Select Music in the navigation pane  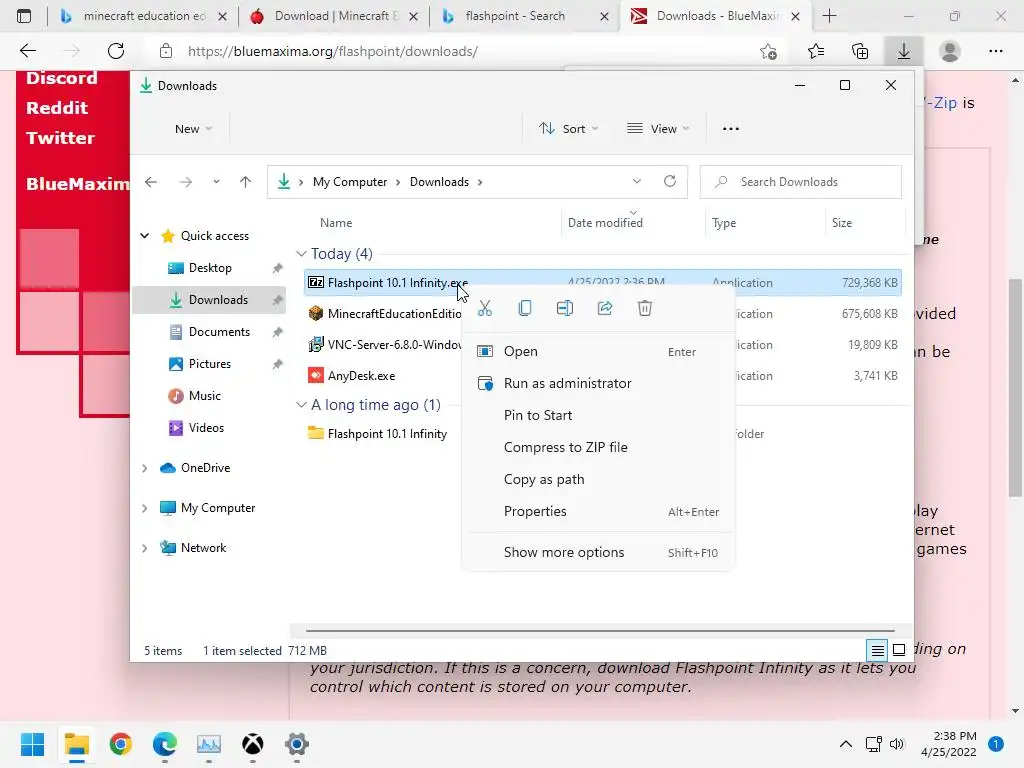click(205, 396)
